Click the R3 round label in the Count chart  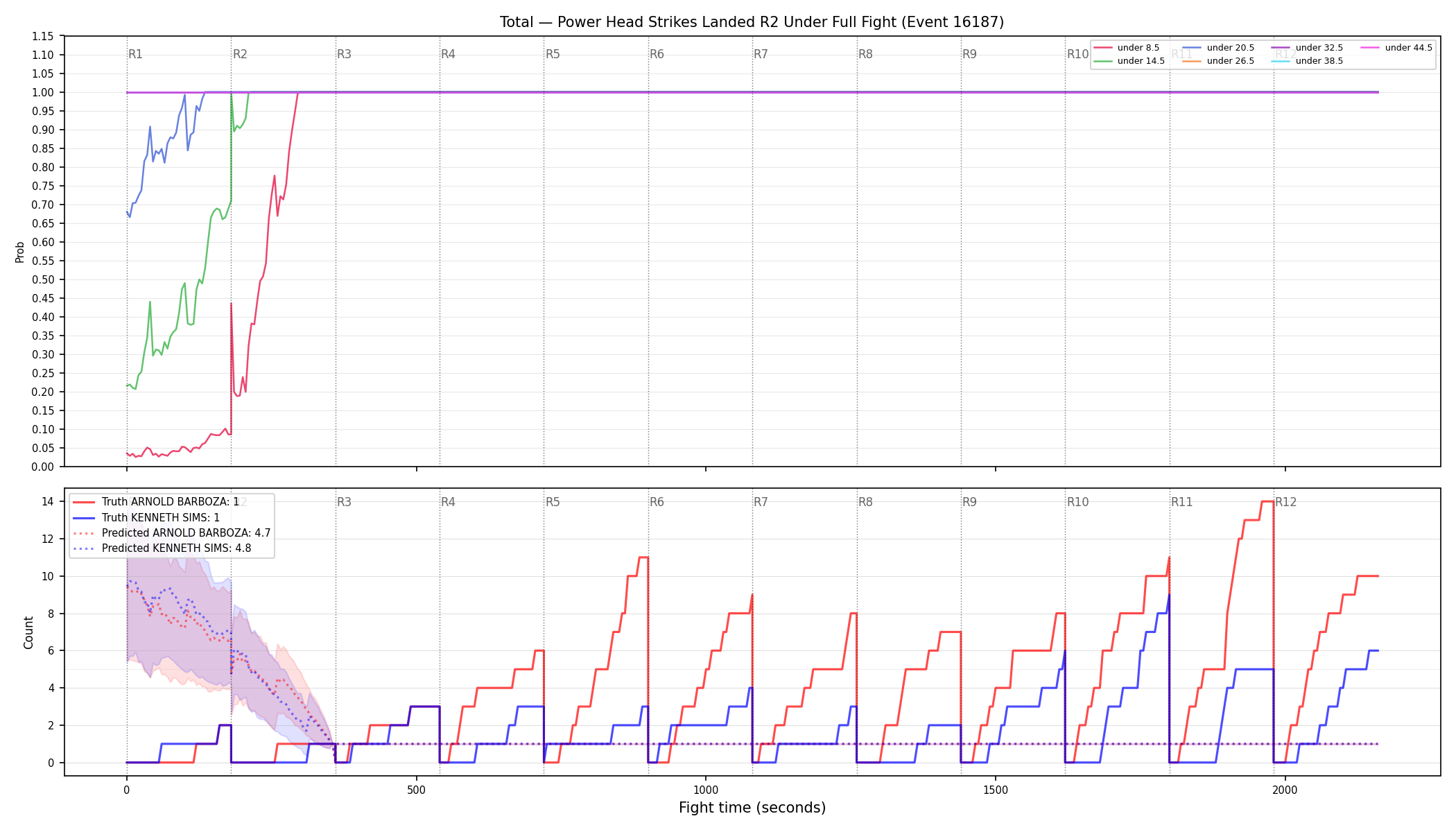344,502
